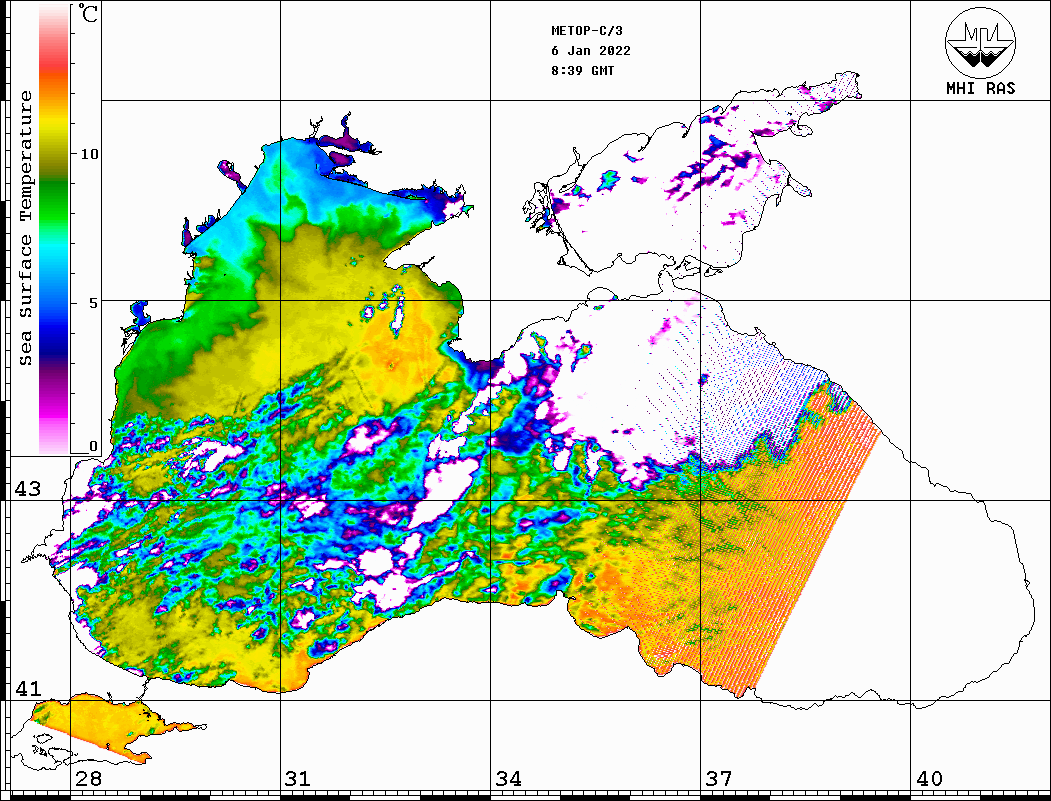Click the longitude label 31
This screenshot has width=1051, height=801.
tap(298, 778)
